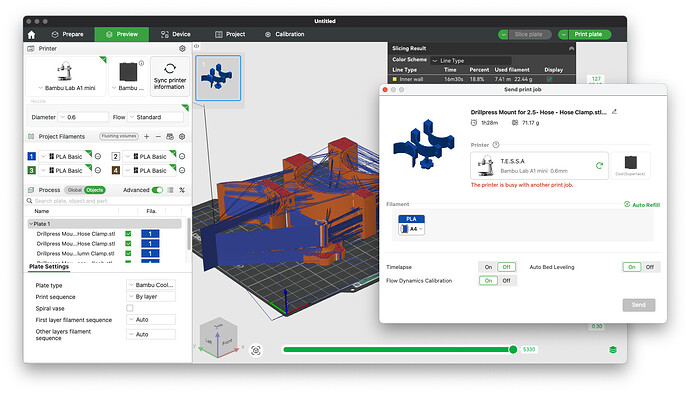Edit the print job name
This screenshot has width=690, height=393.
[x=614, y=112]
